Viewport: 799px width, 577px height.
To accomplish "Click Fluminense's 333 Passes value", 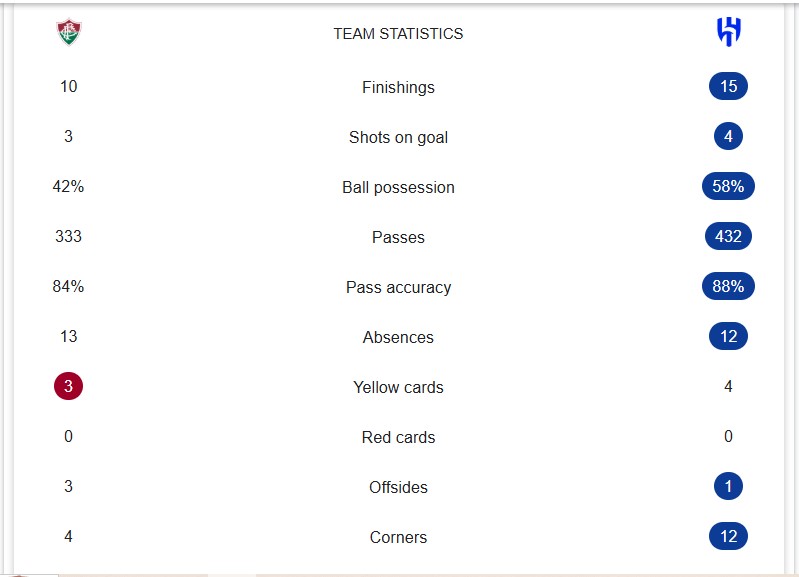I will (68, 237).
